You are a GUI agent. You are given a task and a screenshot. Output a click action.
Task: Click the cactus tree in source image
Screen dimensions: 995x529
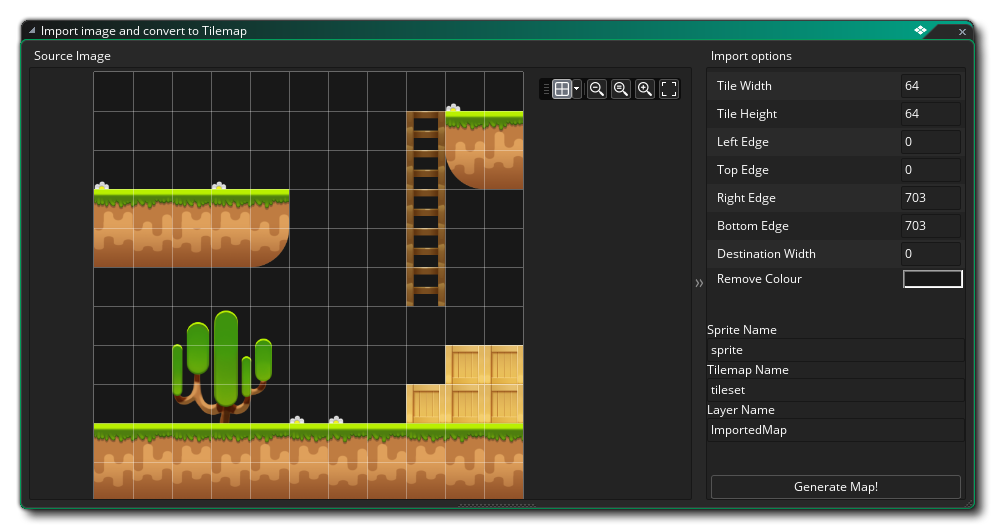[x=222, y=367]
